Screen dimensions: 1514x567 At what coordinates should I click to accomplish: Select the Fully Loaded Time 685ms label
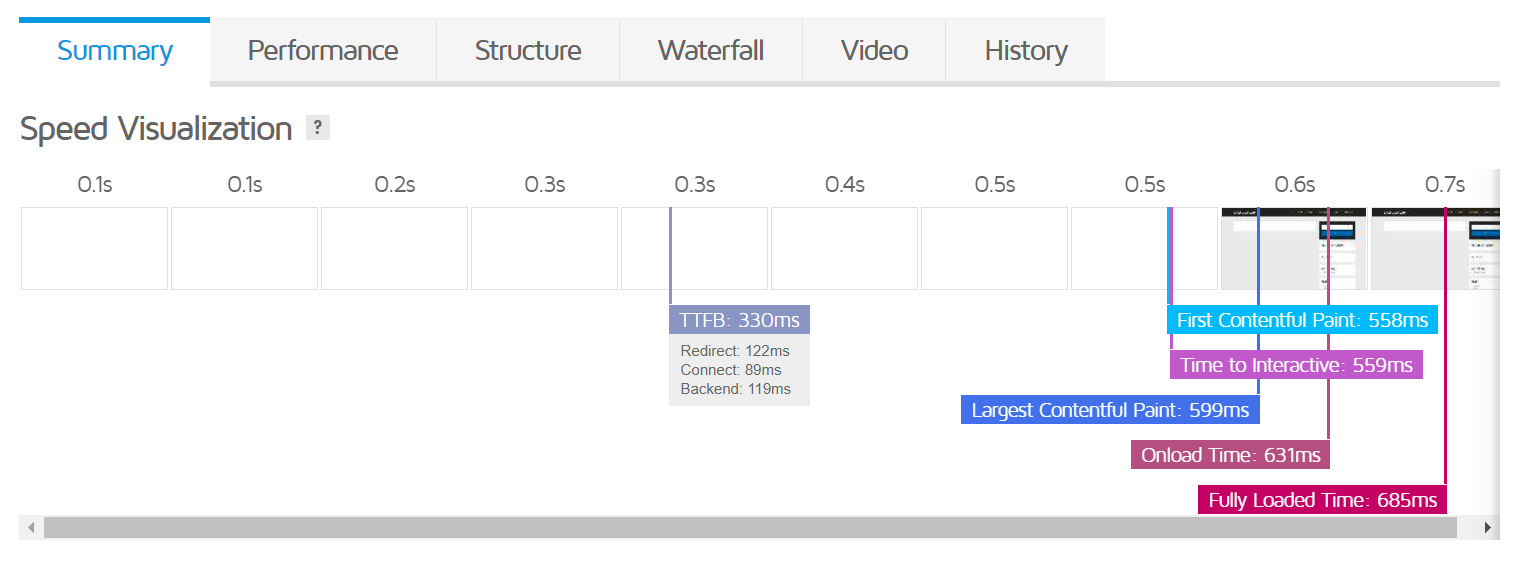[x=1322, y=500]
